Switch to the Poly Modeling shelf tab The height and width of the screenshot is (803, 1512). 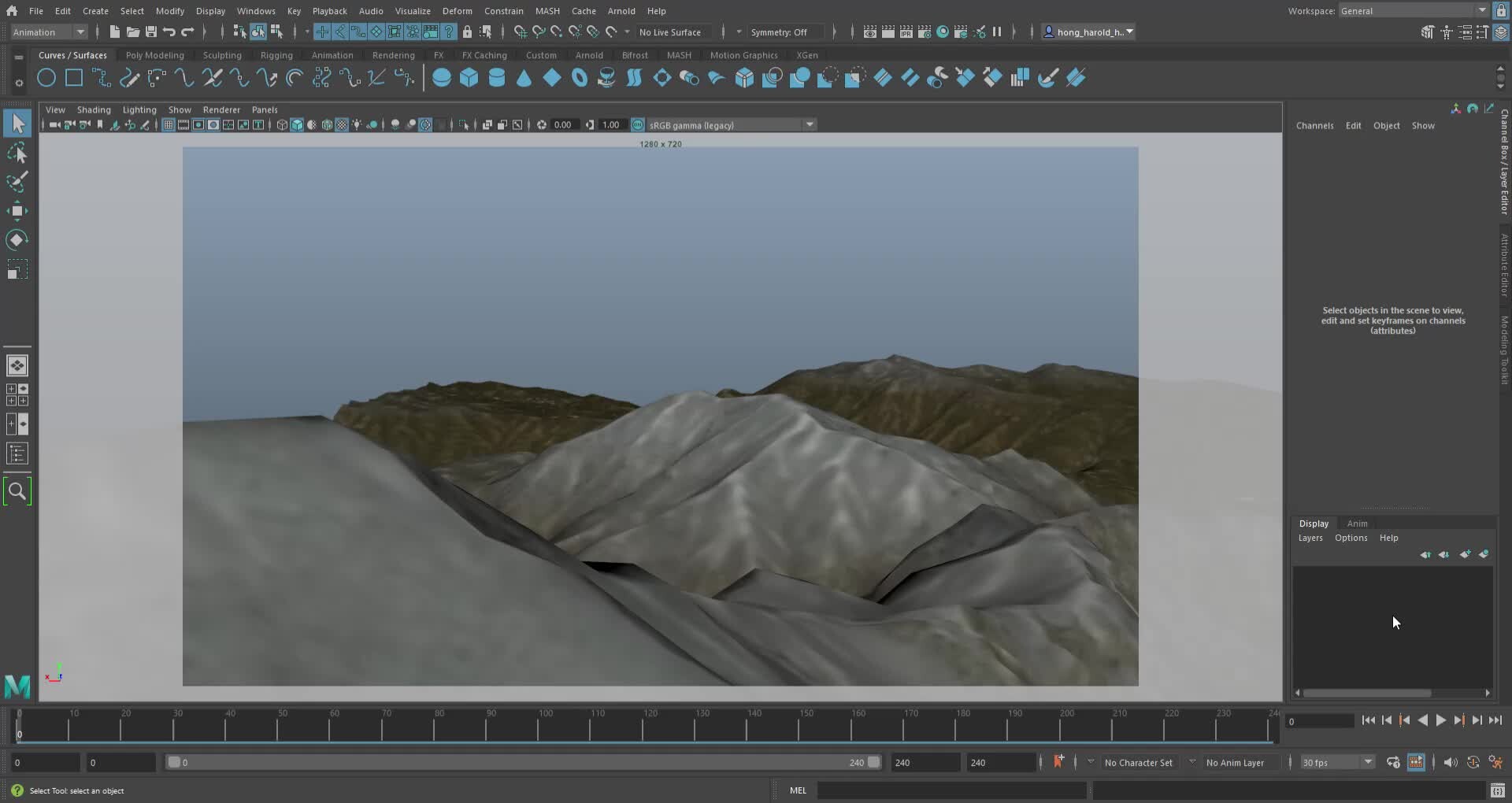click(x=154, y=55)
